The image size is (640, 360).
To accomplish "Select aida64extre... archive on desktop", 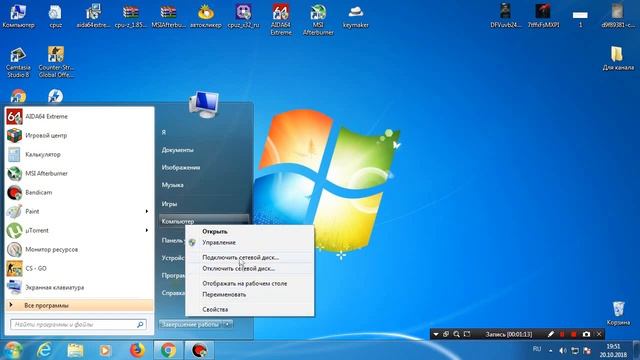I will coord(93,16).
